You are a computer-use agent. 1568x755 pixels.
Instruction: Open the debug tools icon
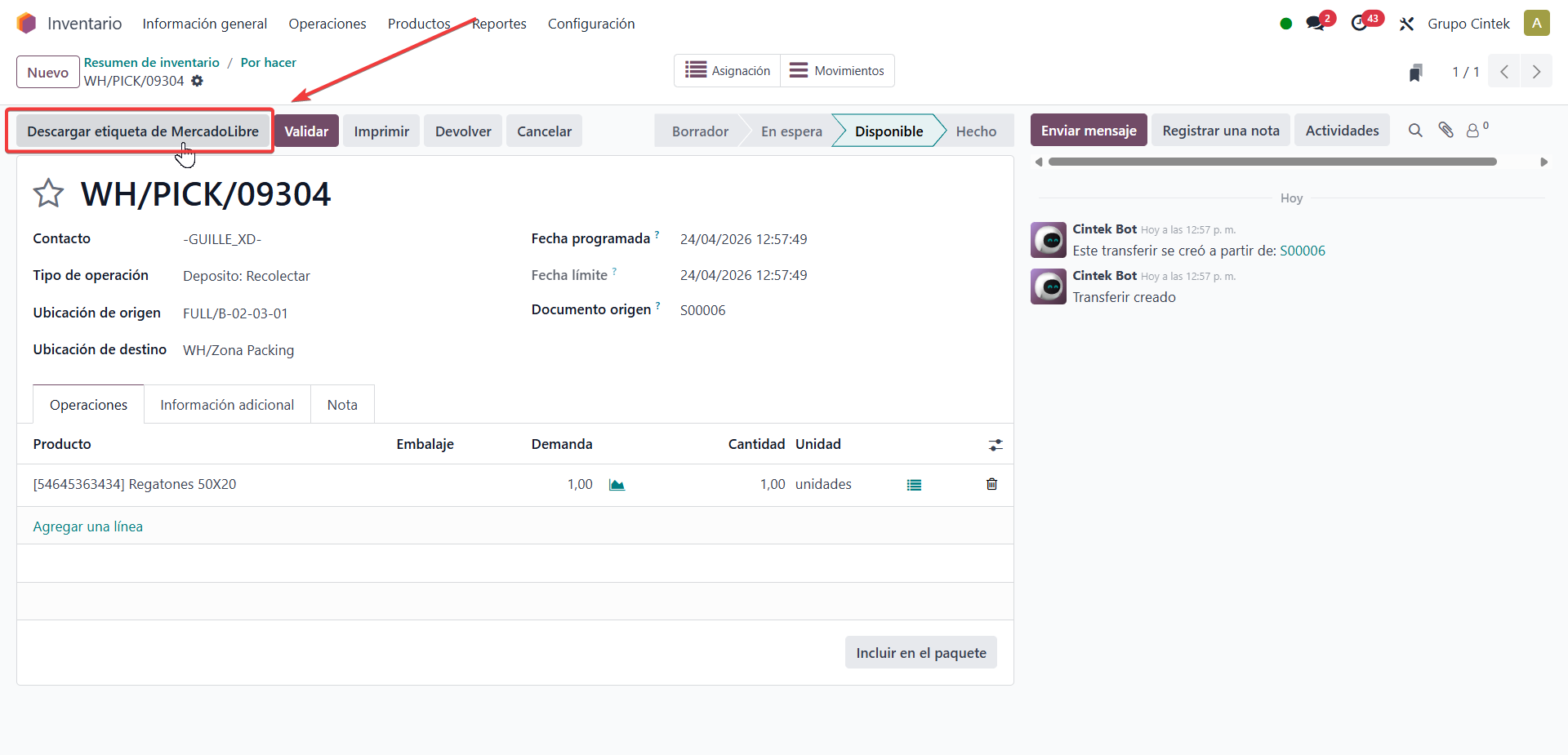(x=1406, y=24)
